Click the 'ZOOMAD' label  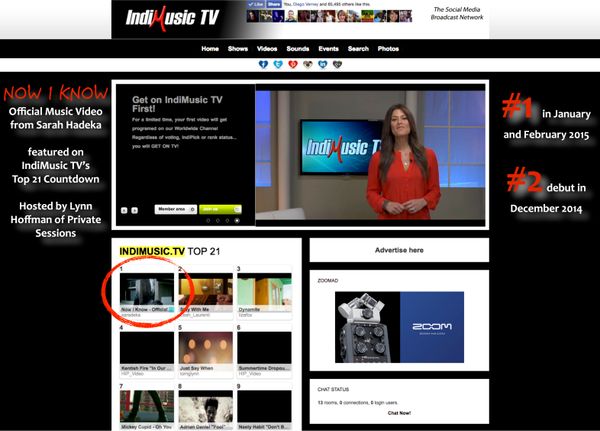coord(328,281)
